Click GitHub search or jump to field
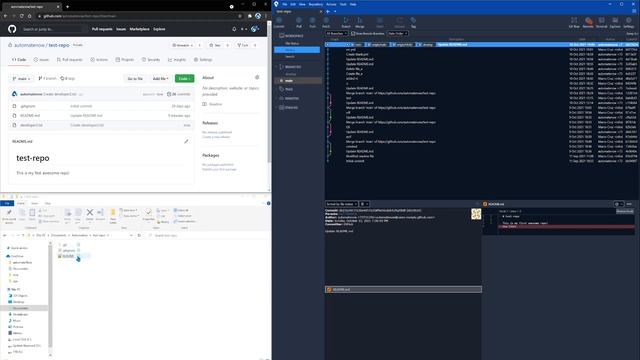640x360 pixels. [54, 29]
